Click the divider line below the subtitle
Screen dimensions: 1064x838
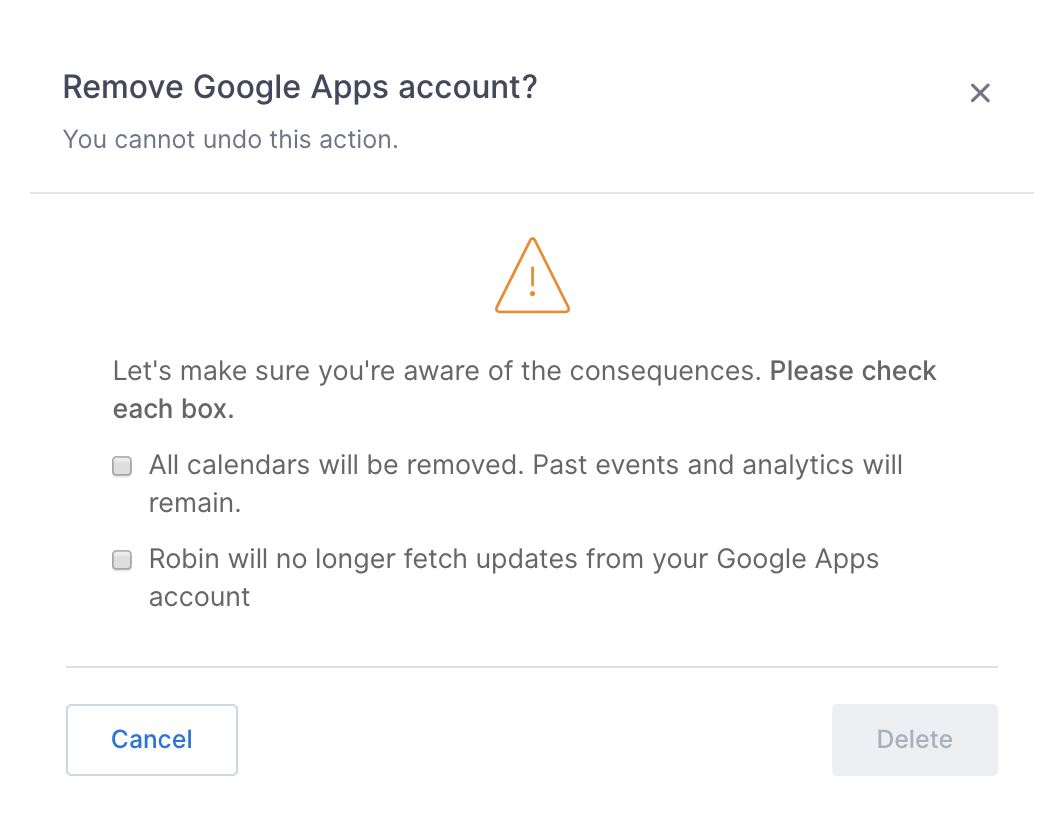pyautogui.click(x=532, y=193)
